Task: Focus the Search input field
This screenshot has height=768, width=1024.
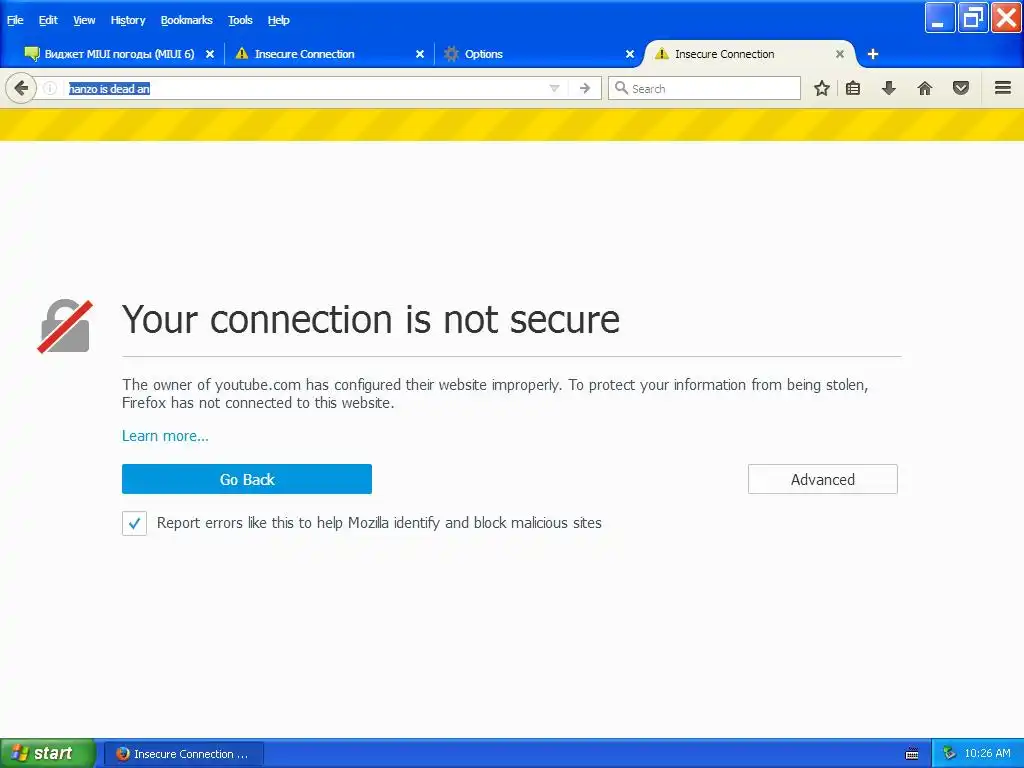Action: [x=704, y=88]
